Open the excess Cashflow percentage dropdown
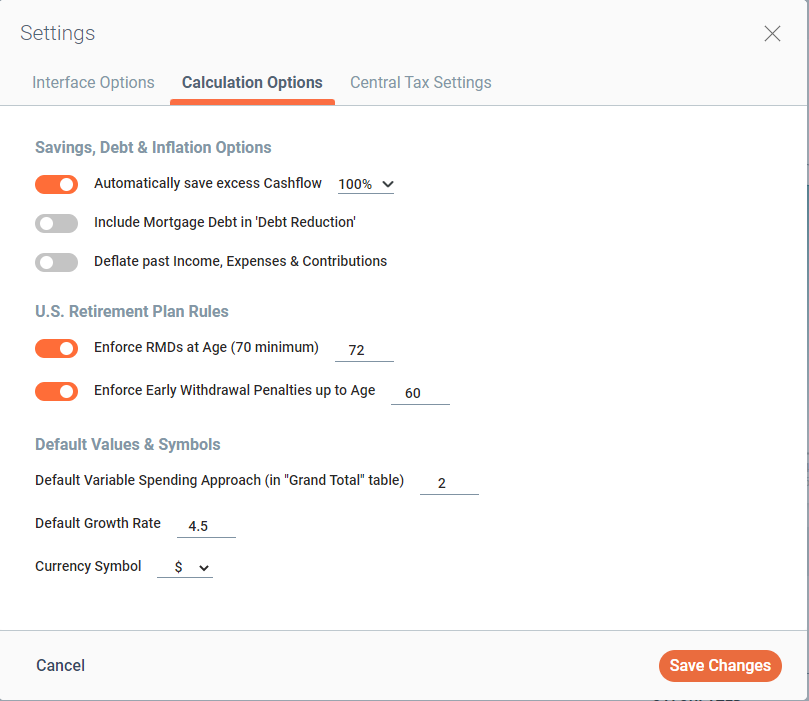This screenshot has height=701, width=809. (x=365, y=184)
